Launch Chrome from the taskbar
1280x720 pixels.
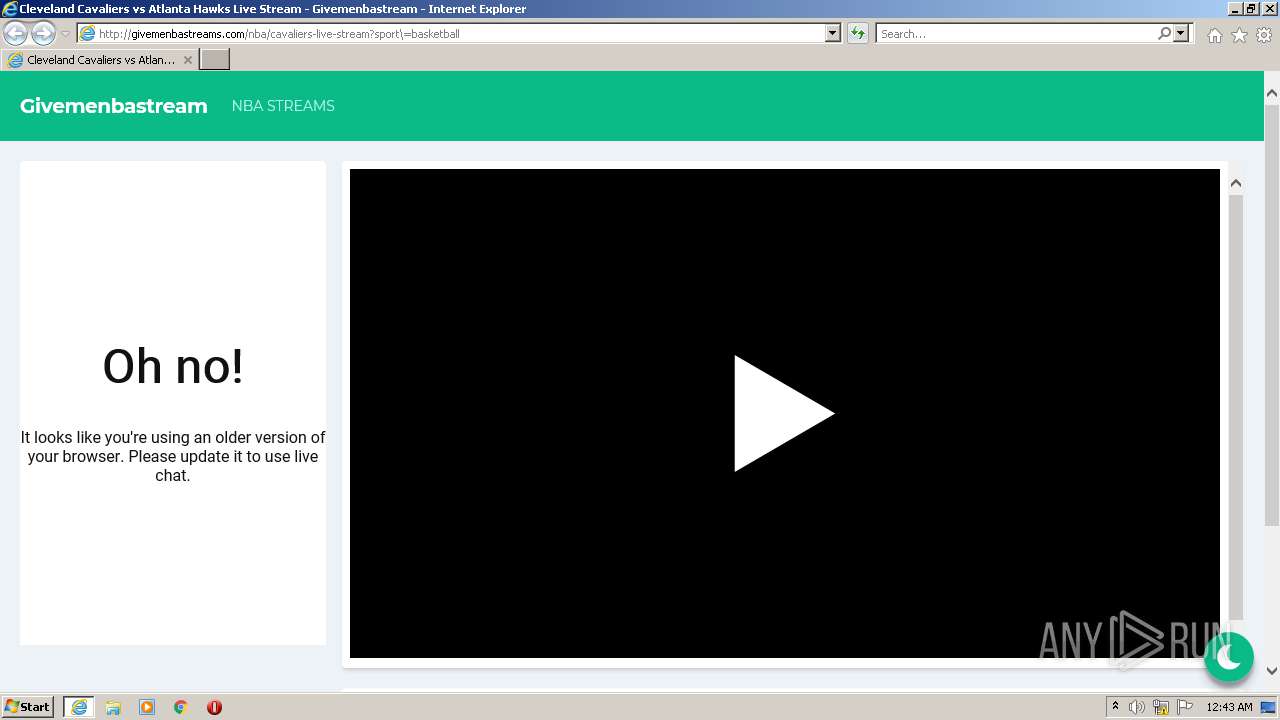tap(181, 707)
